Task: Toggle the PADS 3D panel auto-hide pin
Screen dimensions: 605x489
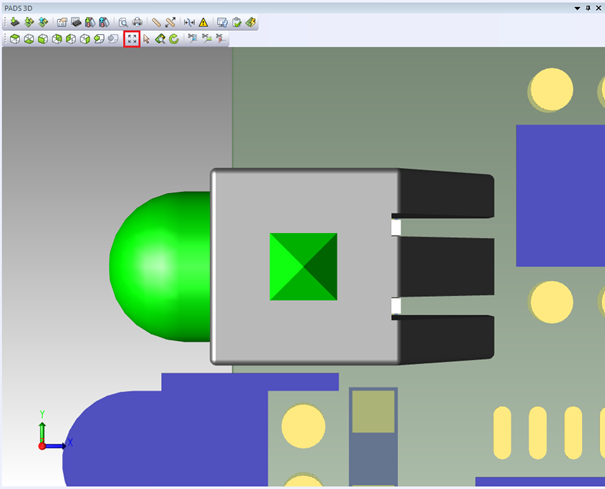Action: click(588, 8)
